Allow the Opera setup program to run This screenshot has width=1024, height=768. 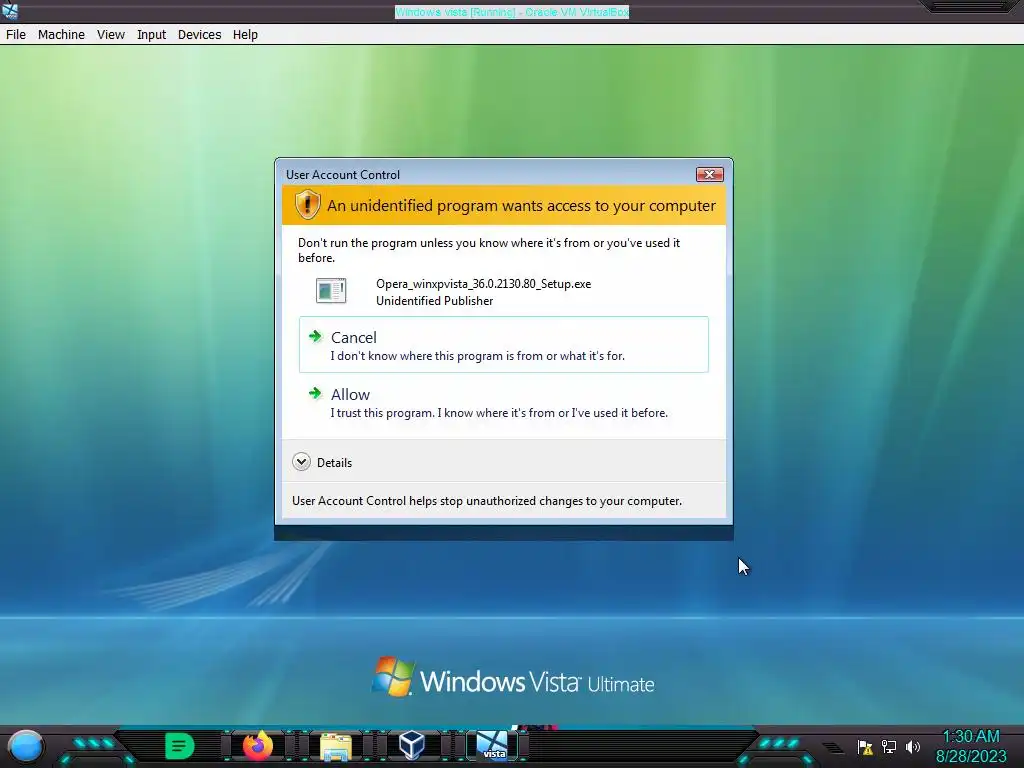pos(504,402)
